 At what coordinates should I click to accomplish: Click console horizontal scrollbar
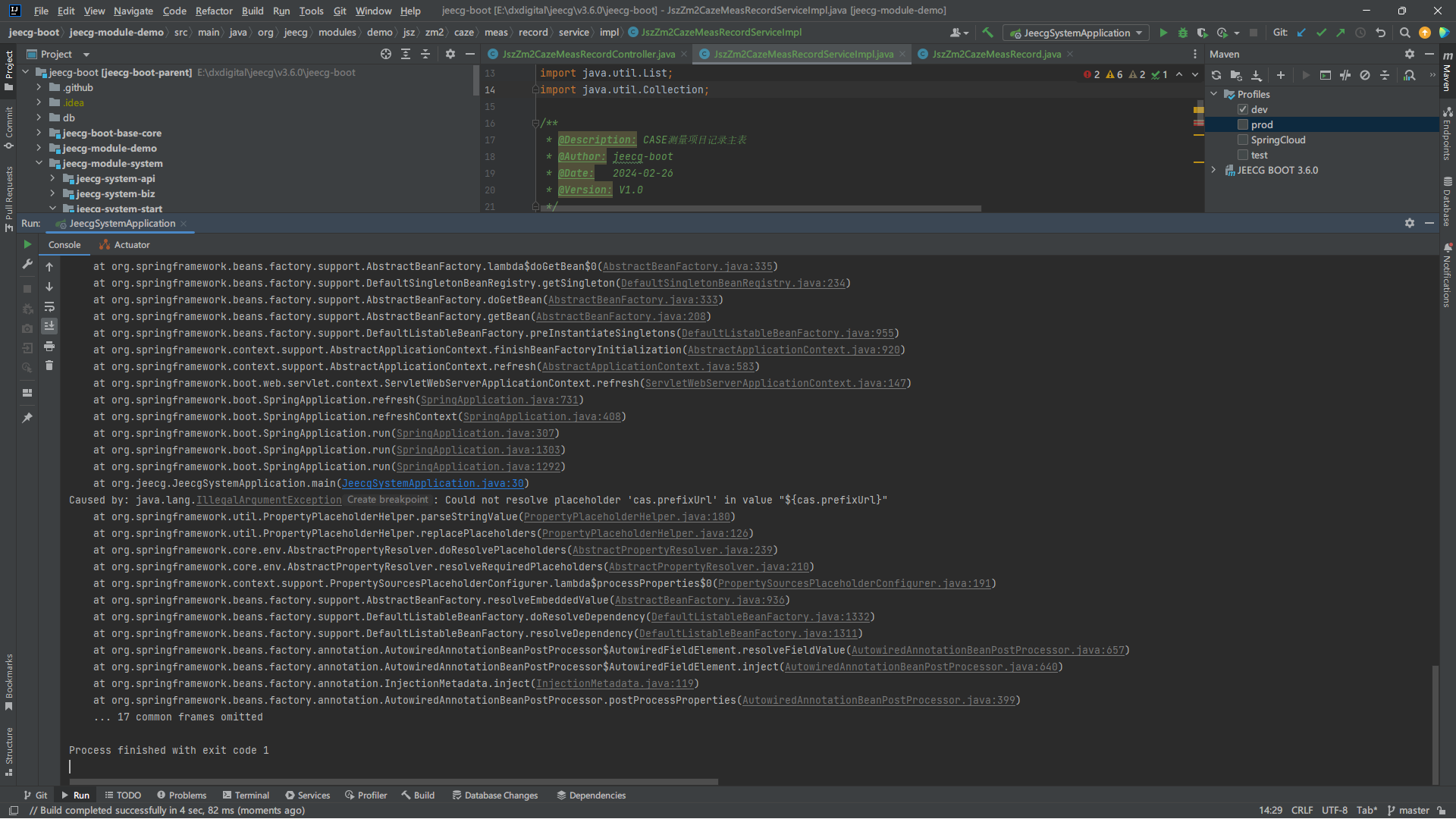[x=394, y=781]
